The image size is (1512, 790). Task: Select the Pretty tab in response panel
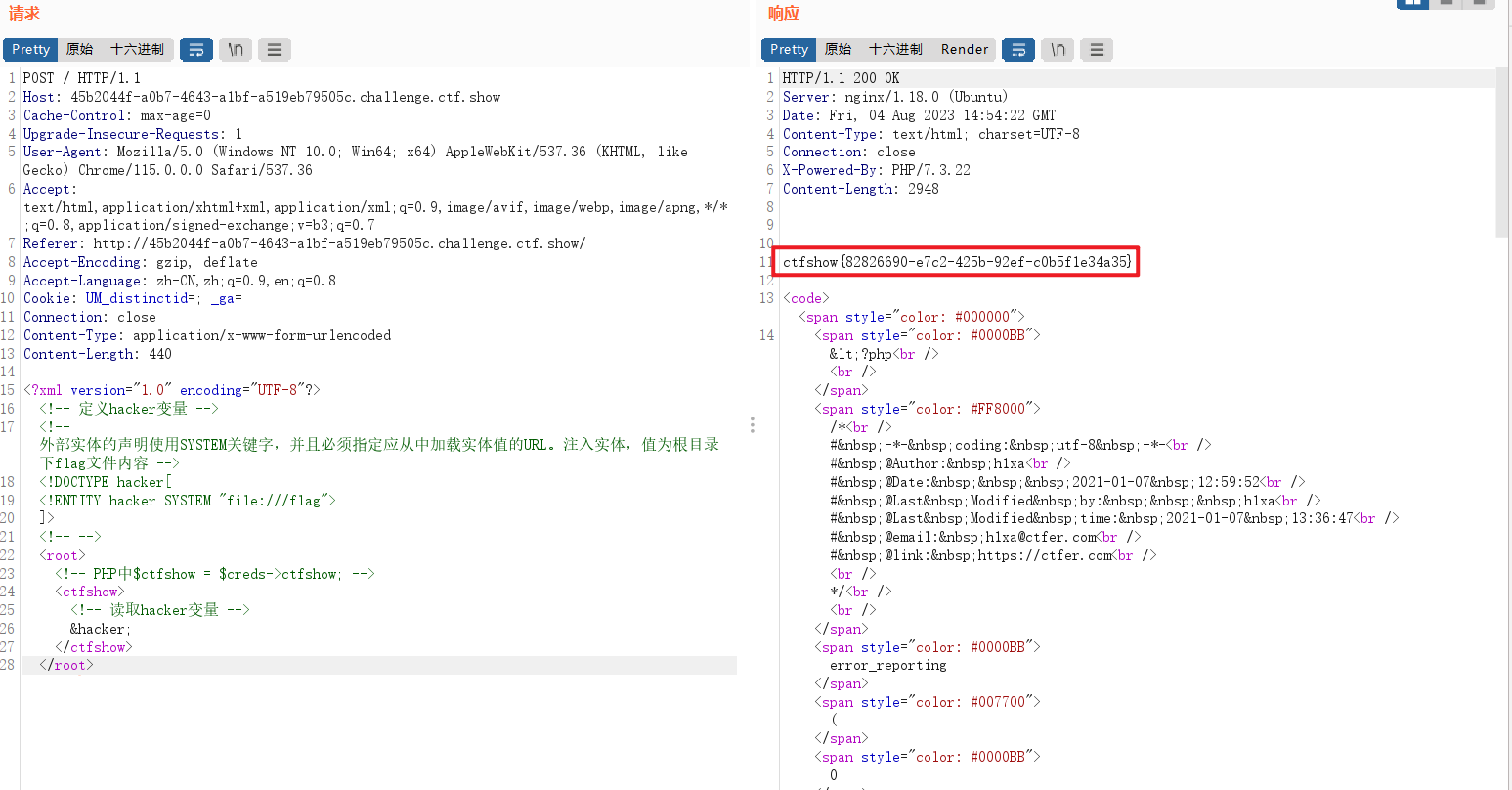(x=789, y=49)
